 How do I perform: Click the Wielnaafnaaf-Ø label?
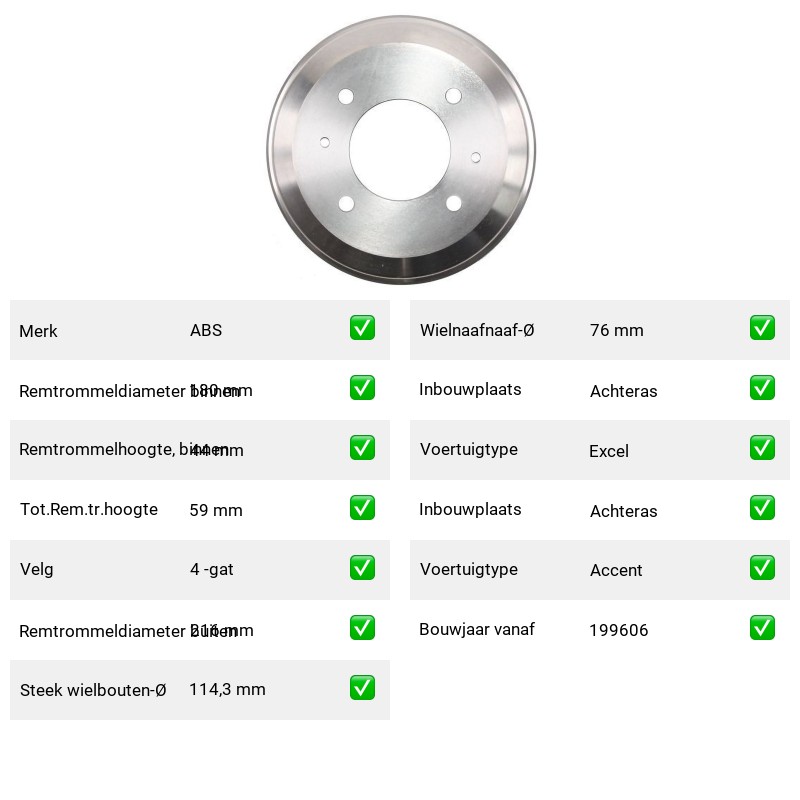477,330
